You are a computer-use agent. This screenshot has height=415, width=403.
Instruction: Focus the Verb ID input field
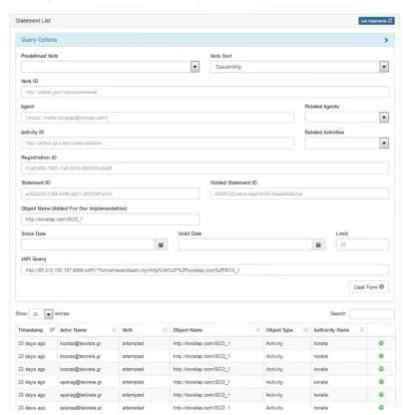pyautogui.click(x=205, y=92)
